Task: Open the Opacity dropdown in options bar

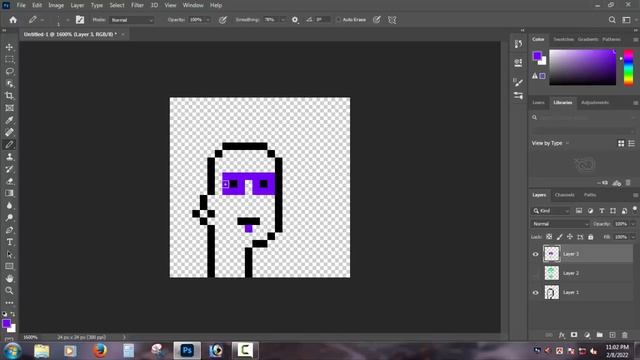Action: [207, 20]
